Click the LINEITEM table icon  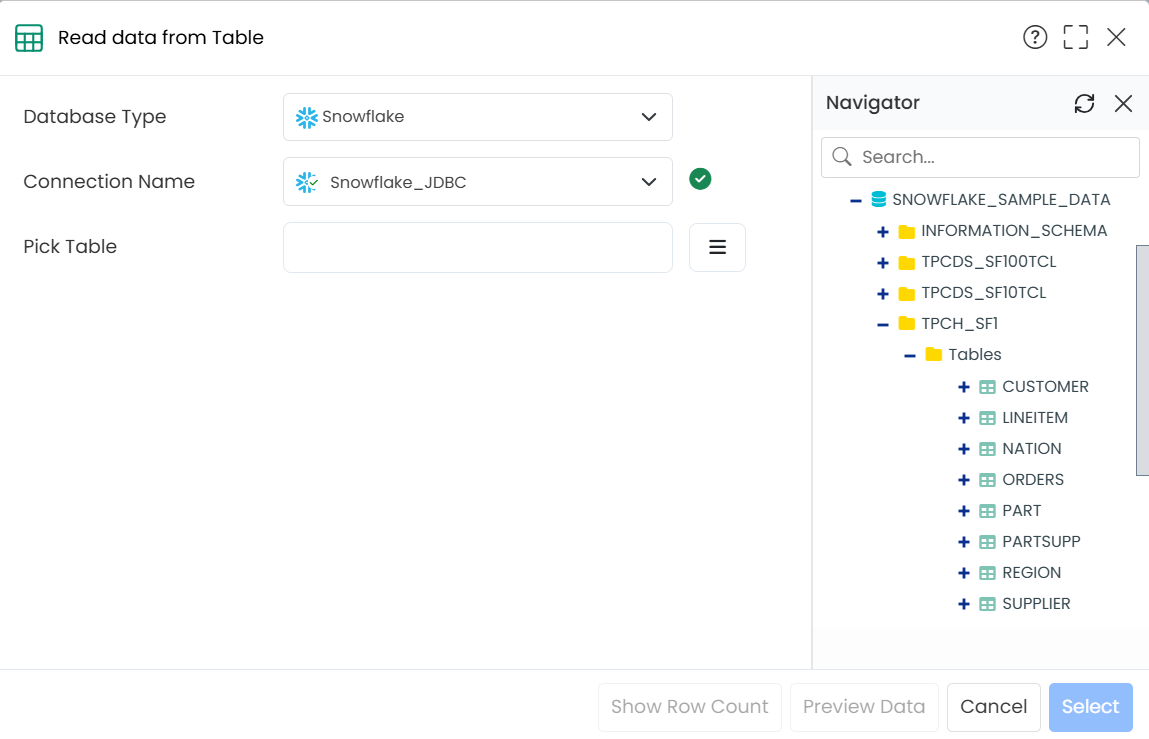(987, 418)
